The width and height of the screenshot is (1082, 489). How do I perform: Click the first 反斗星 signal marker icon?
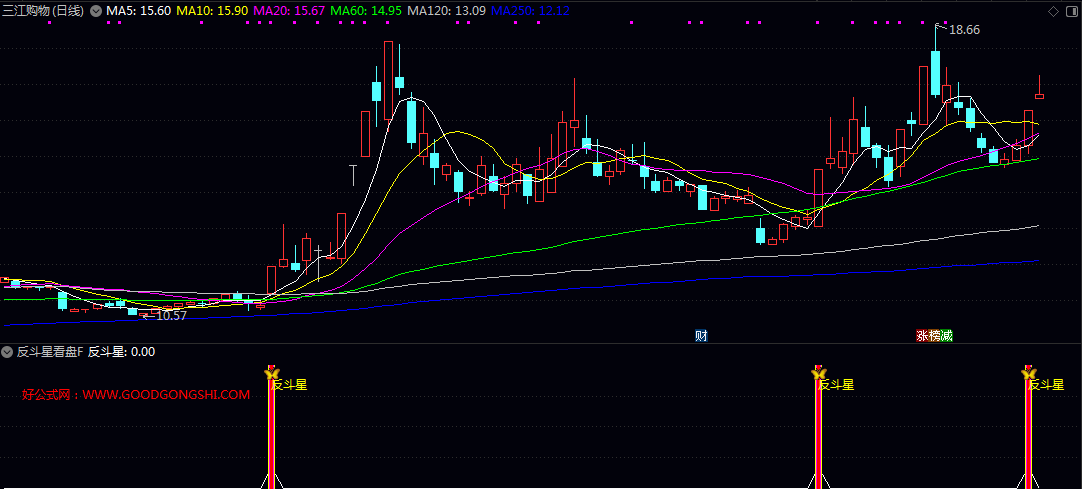(x=270, y=372)
